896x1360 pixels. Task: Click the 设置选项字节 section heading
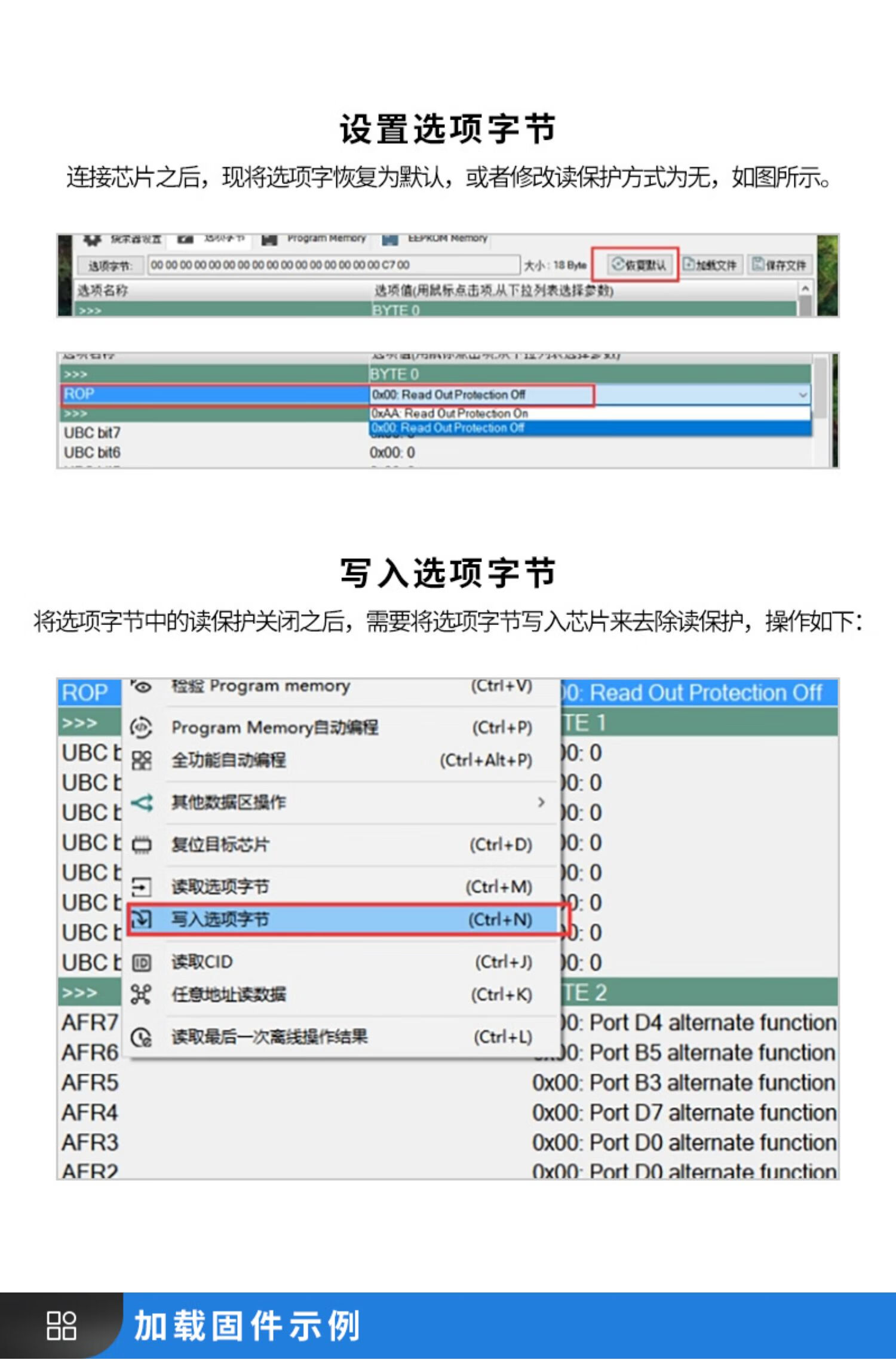point(448,129)
